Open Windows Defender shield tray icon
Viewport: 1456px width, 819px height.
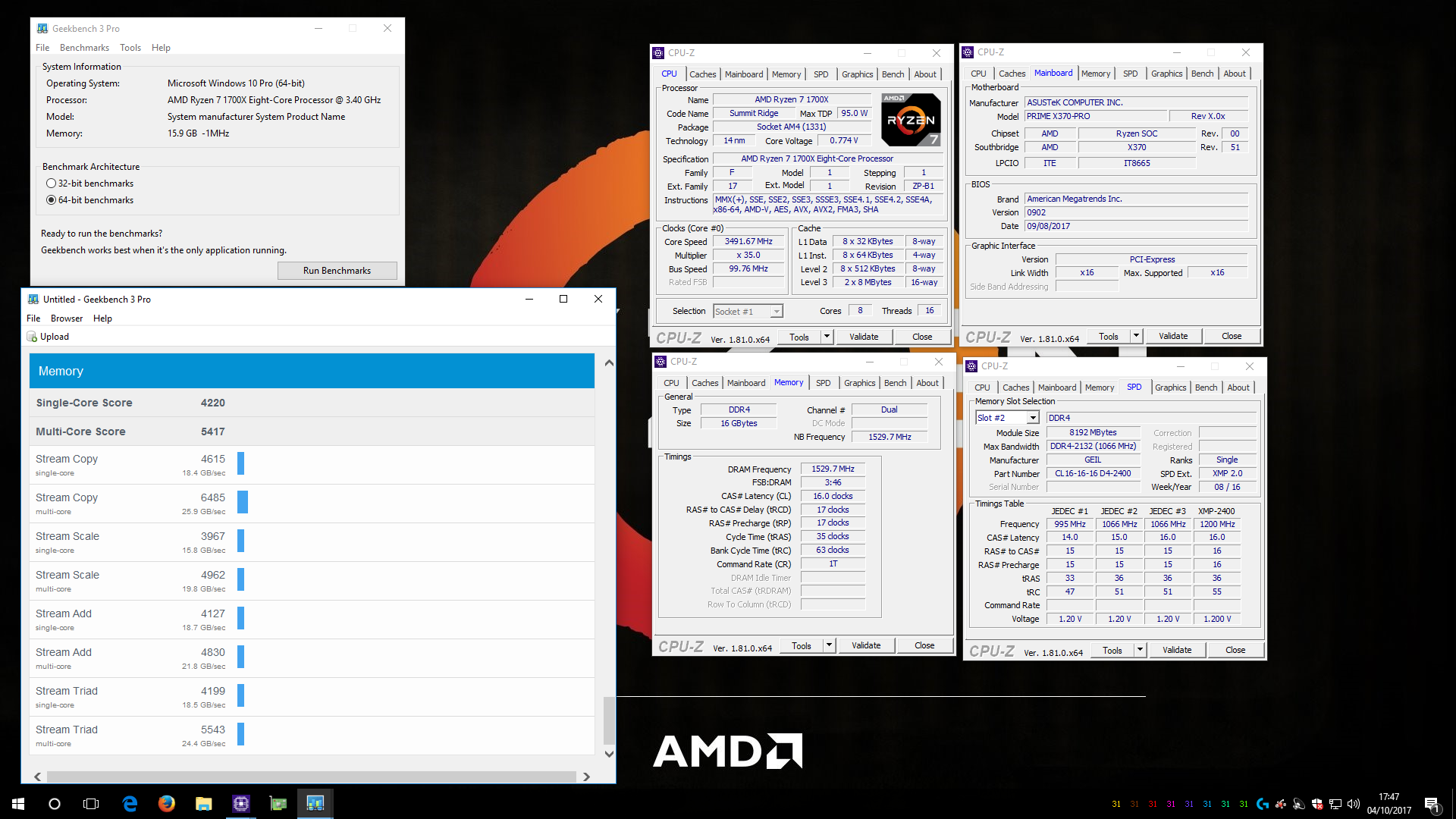click(1317, 804)
